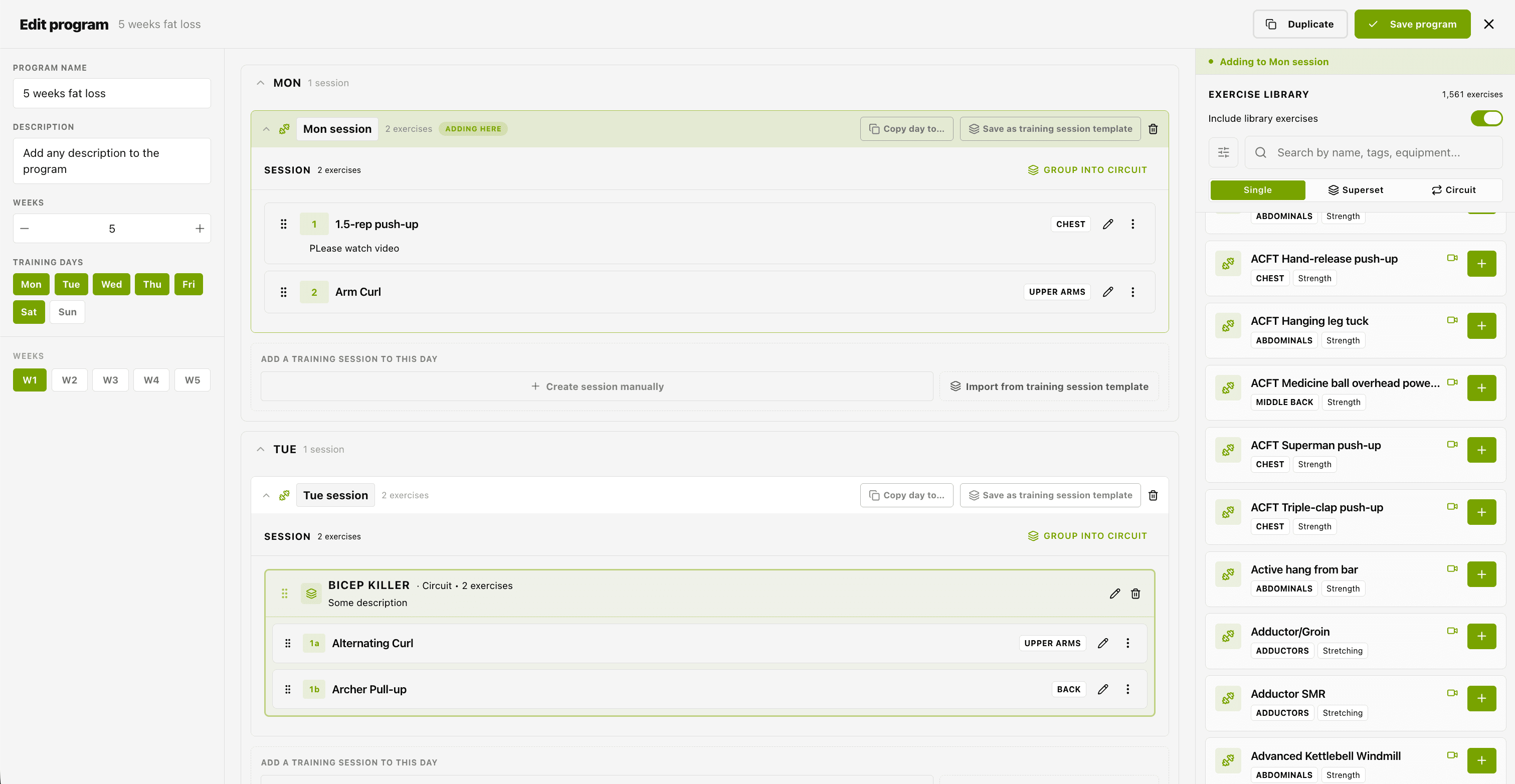Viewport: 1515px width, 784px height.
Task: Grab the drag handle of 1.5-rep push-up
Action: click(x=283, y=224)
